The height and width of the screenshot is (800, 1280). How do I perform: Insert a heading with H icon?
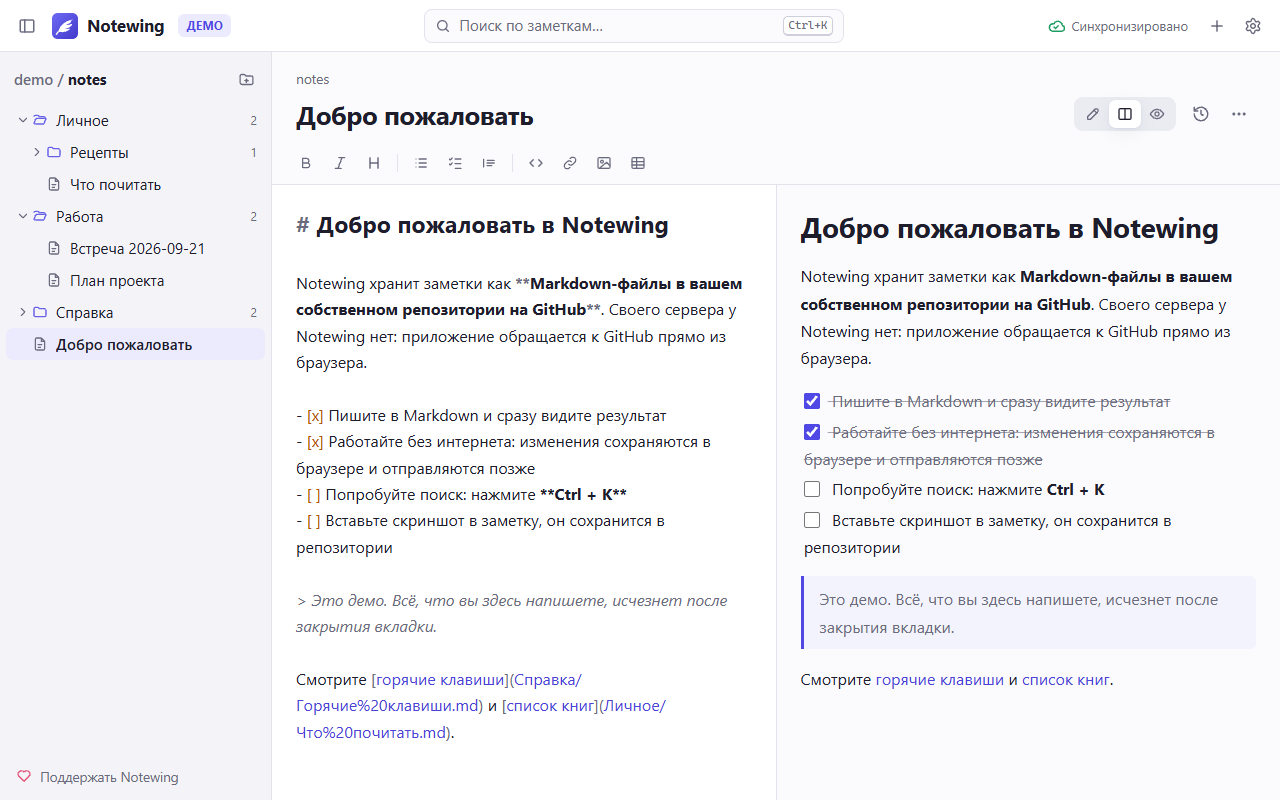coord(374,163)
